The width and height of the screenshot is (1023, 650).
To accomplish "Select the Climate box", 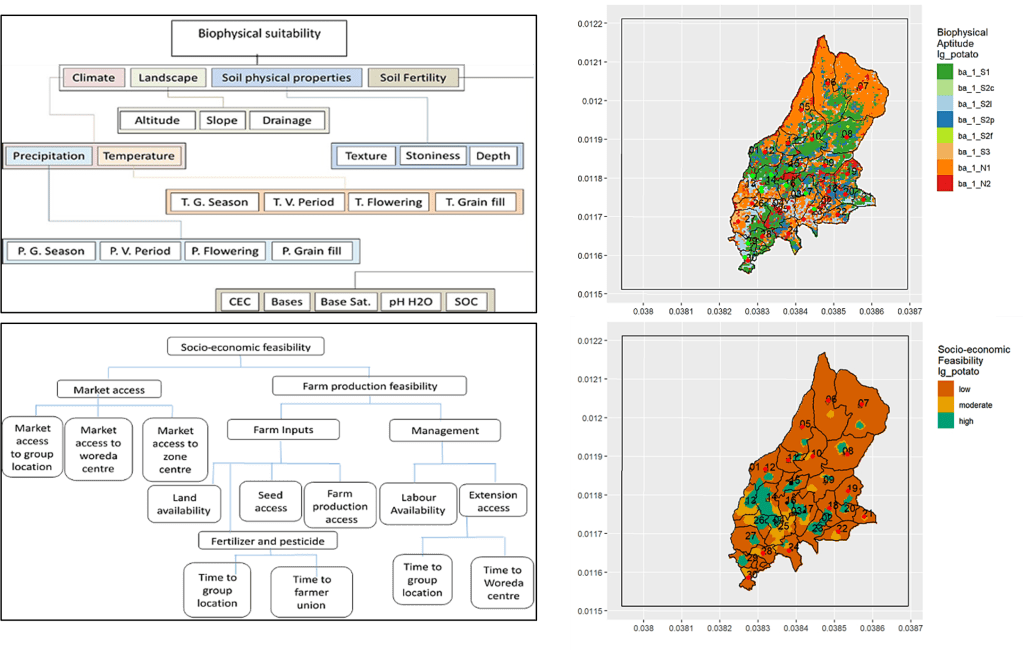I will click(x=93, y=77).
